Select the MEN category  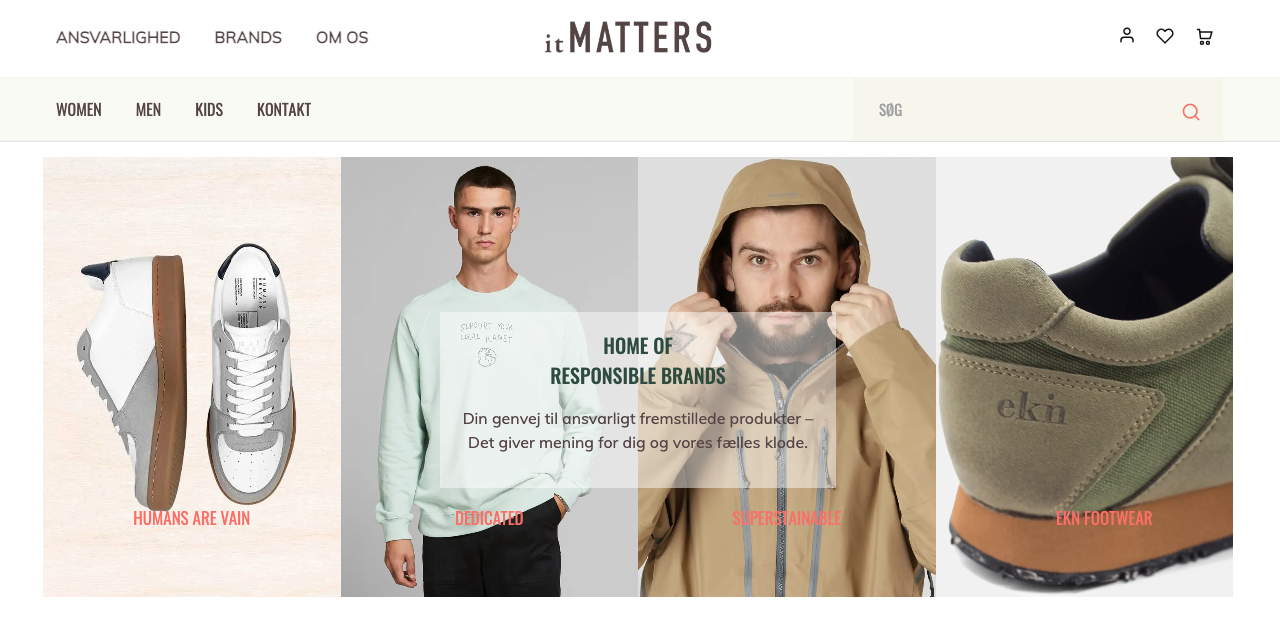148,110
